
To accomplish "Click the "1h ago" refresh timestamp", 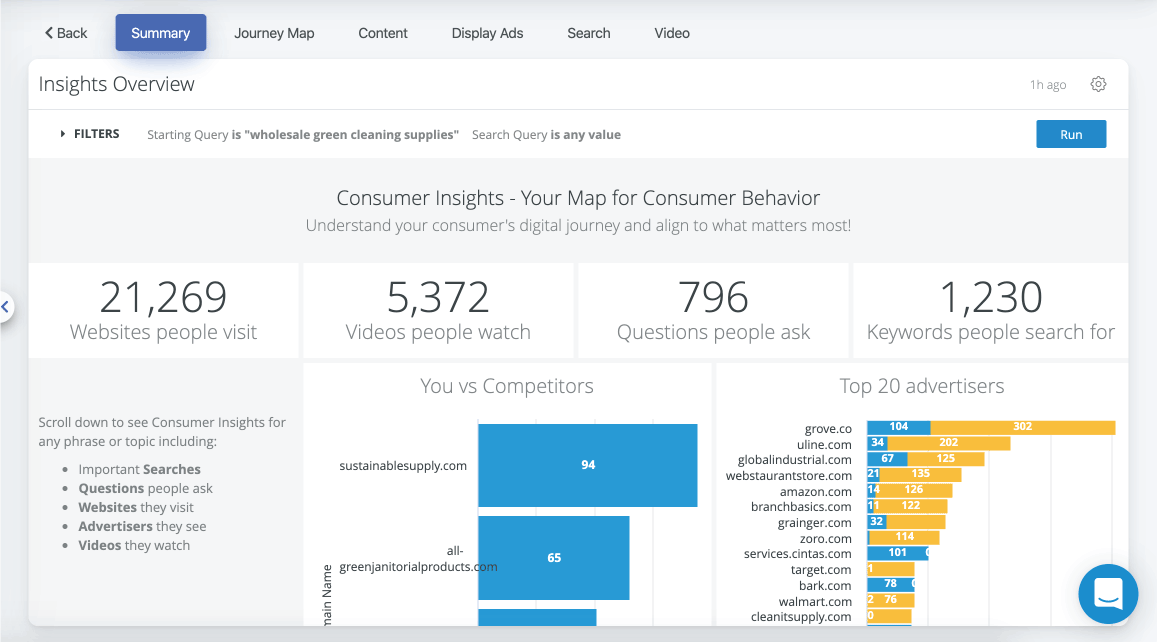I will [x=1048, y=85].
